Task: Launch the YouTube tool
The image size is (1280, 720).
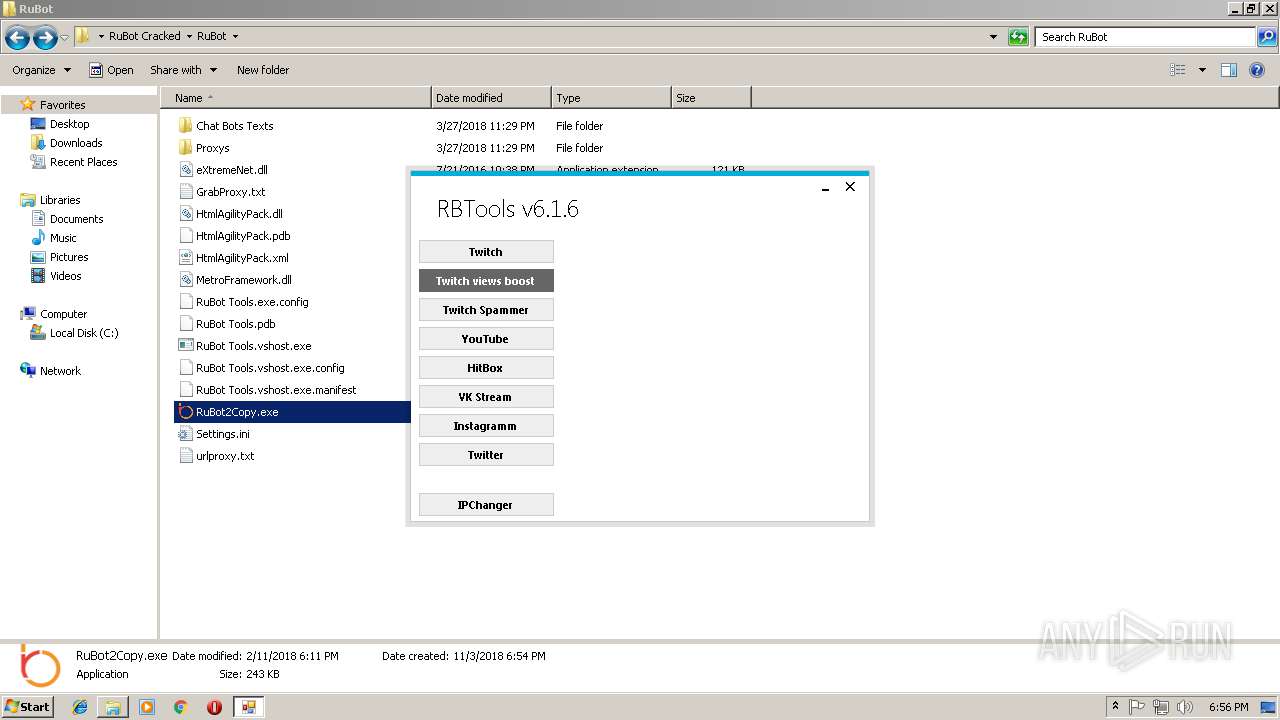Action: coord(486,339)
